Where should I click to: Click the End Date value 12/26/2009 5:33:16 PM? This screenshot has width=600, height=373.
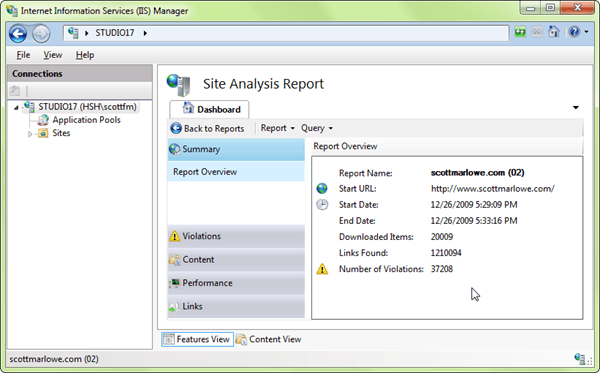(474, 221)
